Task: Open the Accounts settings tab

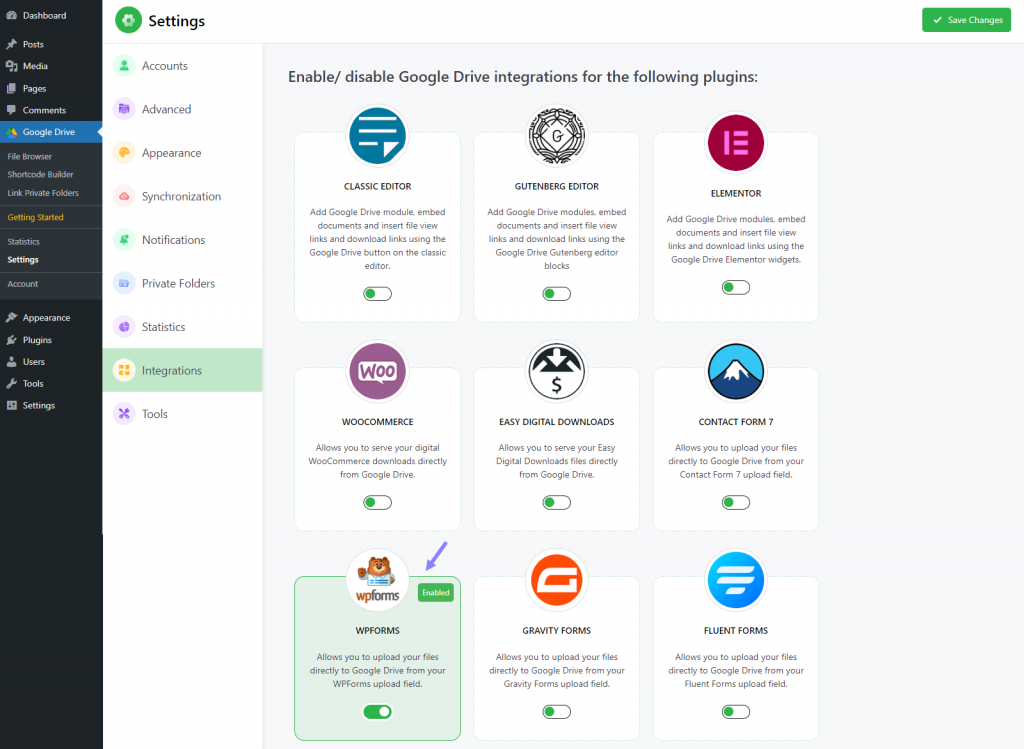Action: point(183,65)
